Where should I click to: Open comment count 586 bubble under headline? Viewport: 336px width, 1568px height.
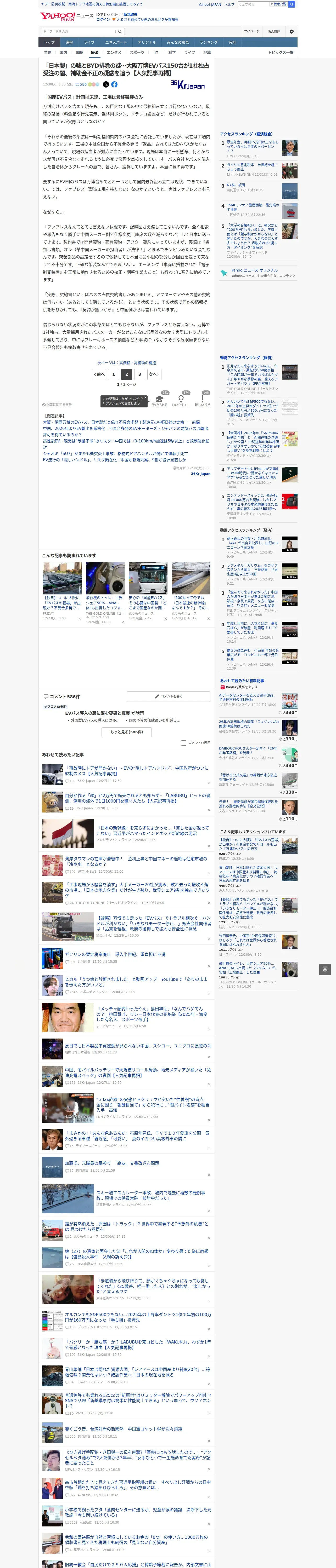81,85
